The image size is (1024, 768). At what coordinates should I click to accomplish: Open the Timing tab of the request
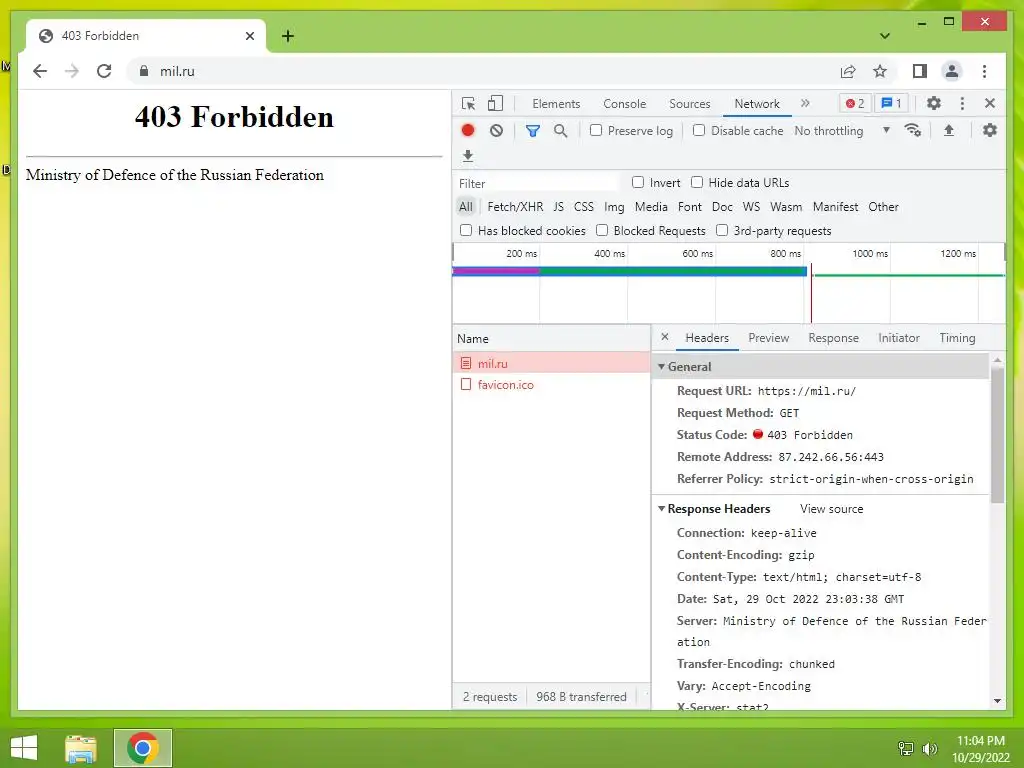click(x=957, y=338)
